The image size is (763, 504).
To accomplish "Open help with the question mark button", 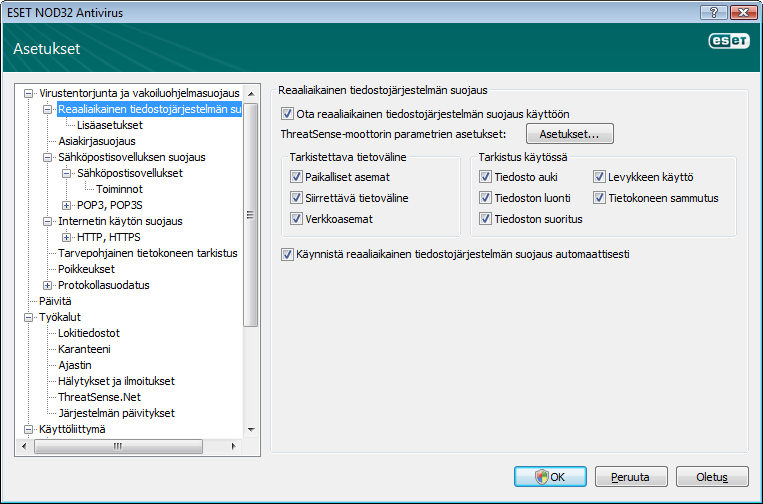I will pyautogui.click(x=714, y=12).
